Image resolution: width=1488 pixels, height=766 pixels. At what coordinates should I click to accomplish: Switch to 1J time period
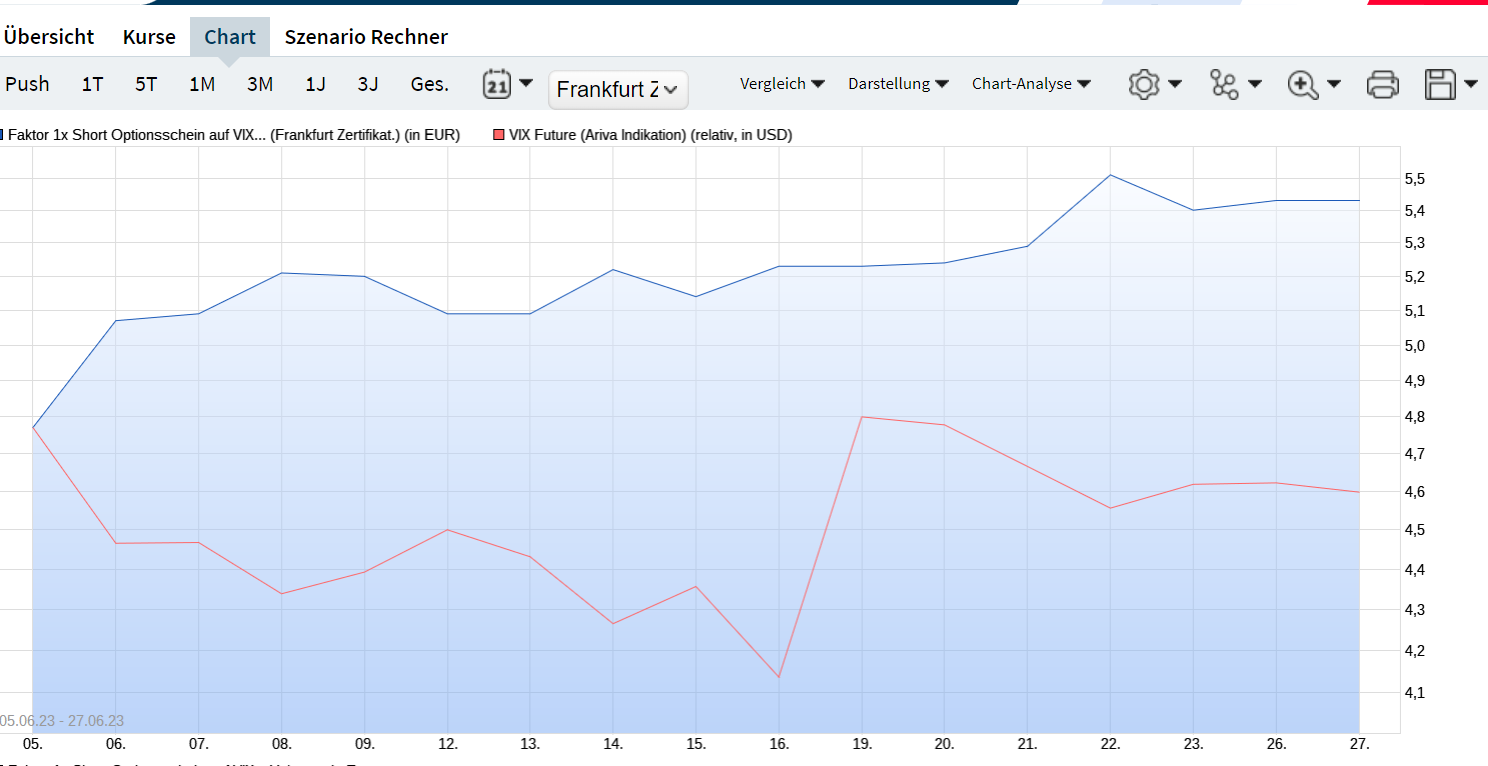tap(315, 84)
